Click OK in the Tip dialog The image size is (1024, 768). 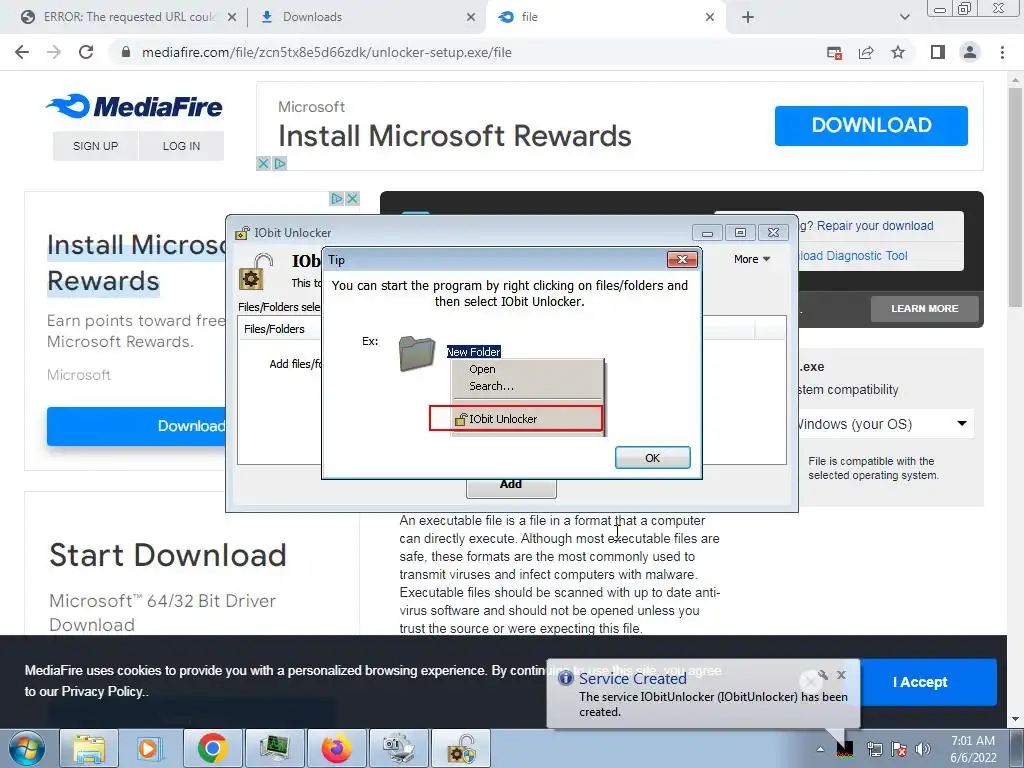coord(652,458)
